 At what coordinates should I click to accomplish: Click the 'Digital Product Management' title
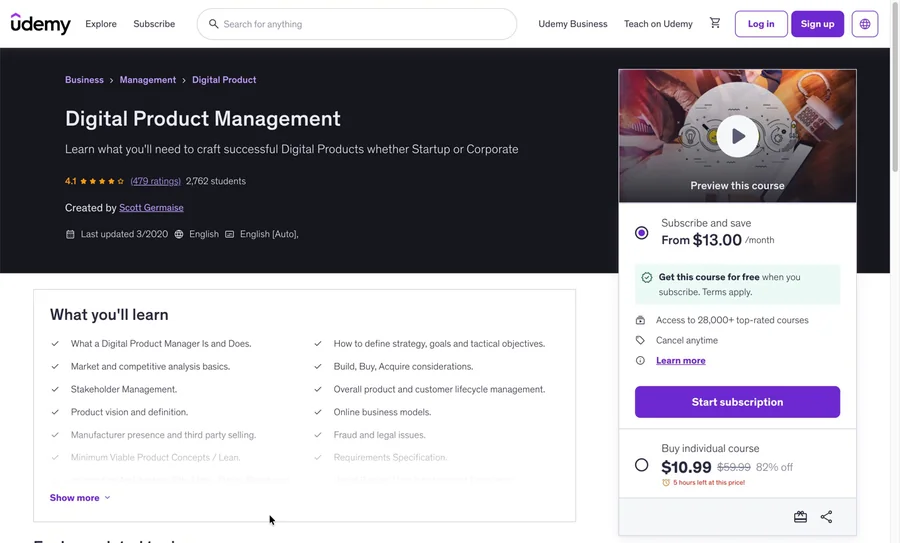[x=203, y=118]
